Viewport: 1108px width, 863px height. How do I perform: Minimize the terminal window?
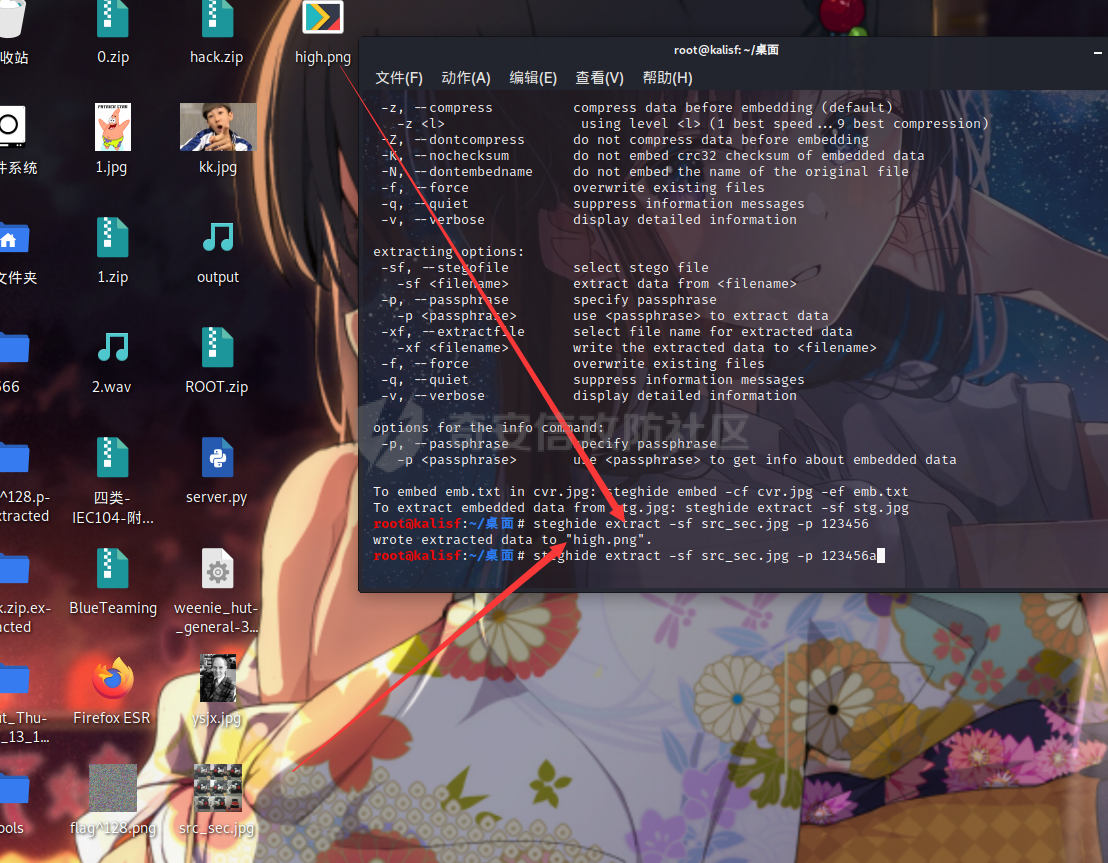click(x=1097, y=52)
